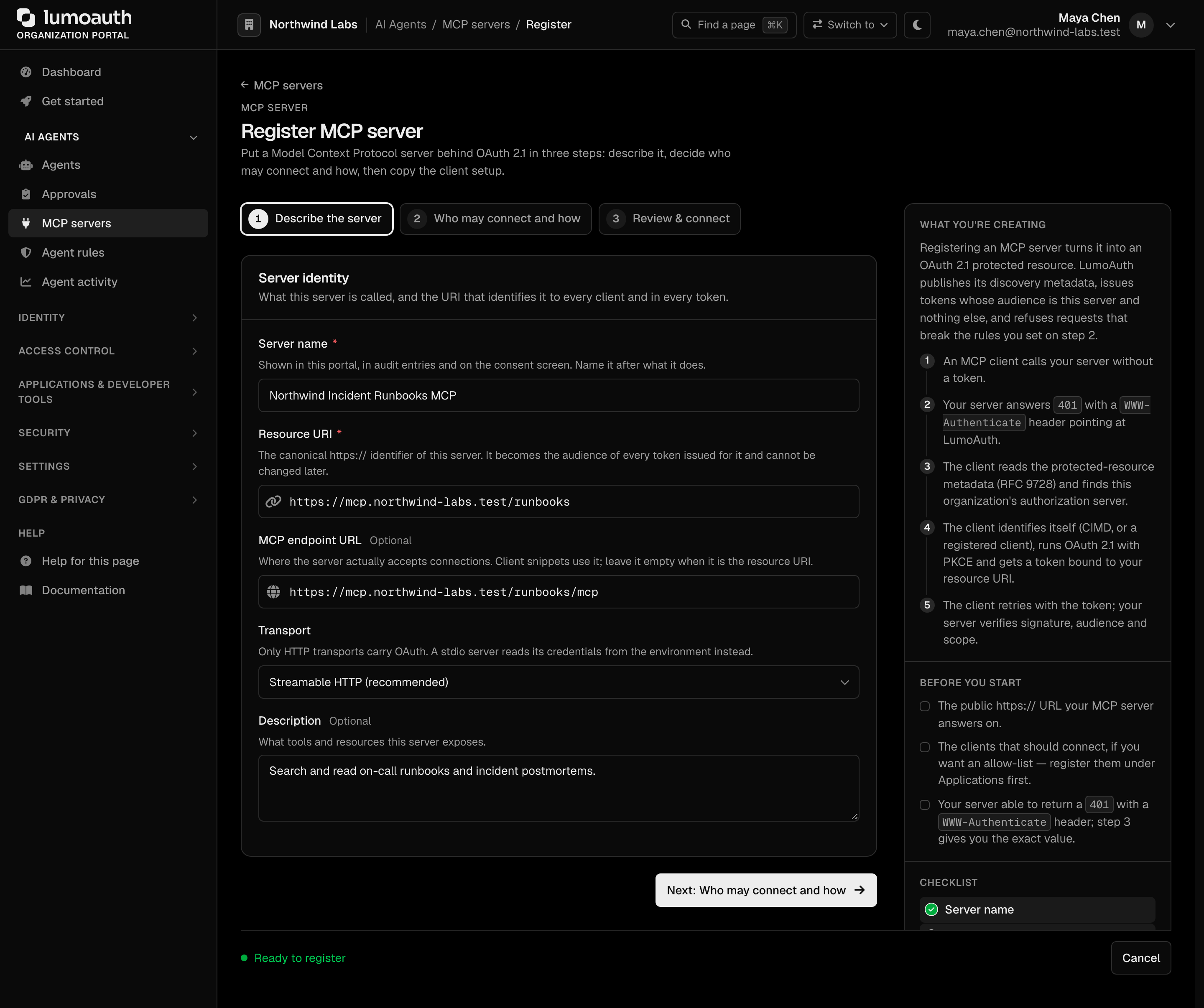This screenshot has height=1008, width=1204.
Task: Open Dashboard from the sidebar
Action: coord(108,71)
